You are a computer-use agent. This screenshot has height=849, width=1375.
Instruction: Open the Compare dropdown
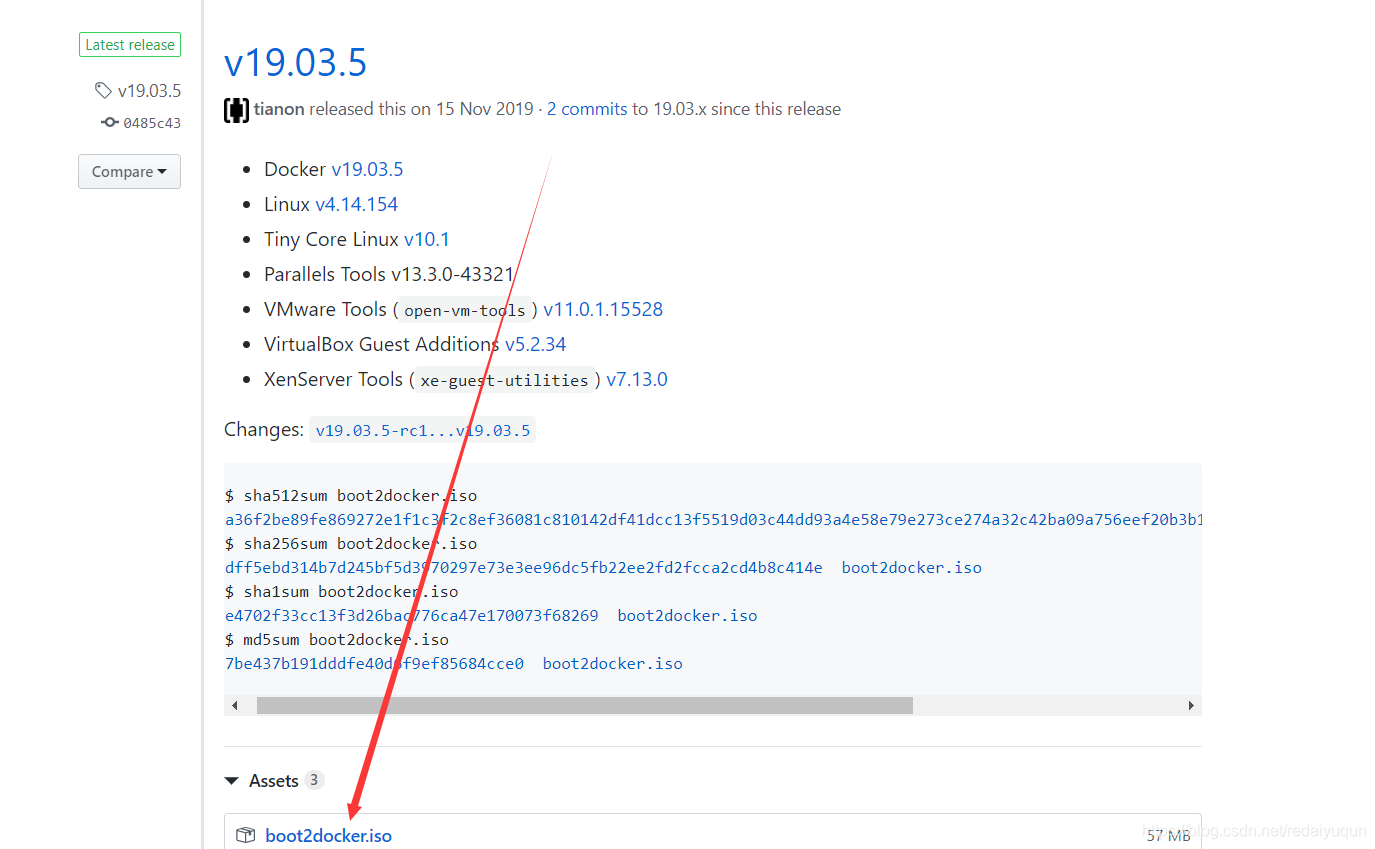point(129,172)
